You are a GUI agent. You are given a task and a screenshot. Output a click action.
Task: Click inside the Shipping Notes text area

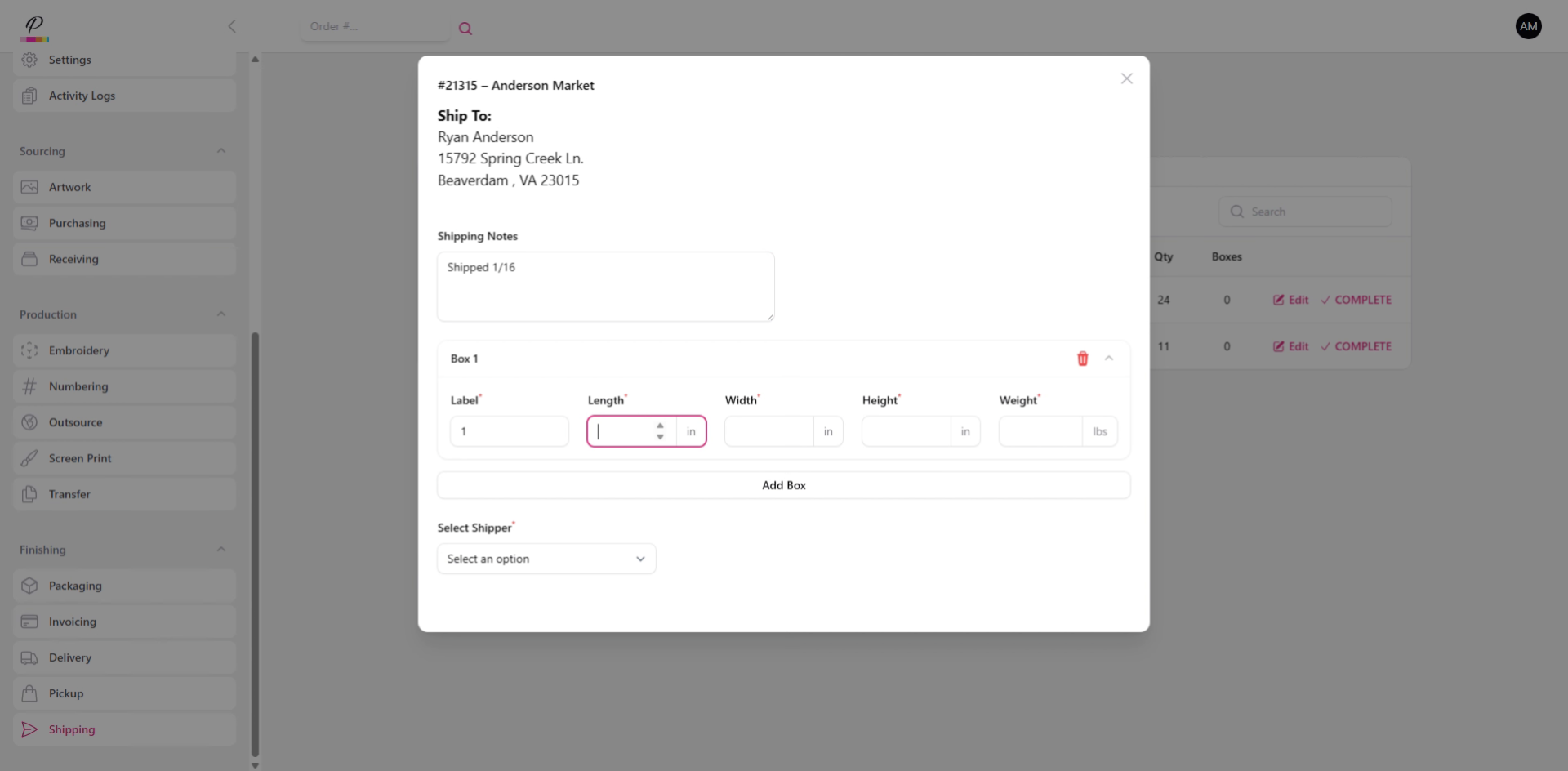605,287
